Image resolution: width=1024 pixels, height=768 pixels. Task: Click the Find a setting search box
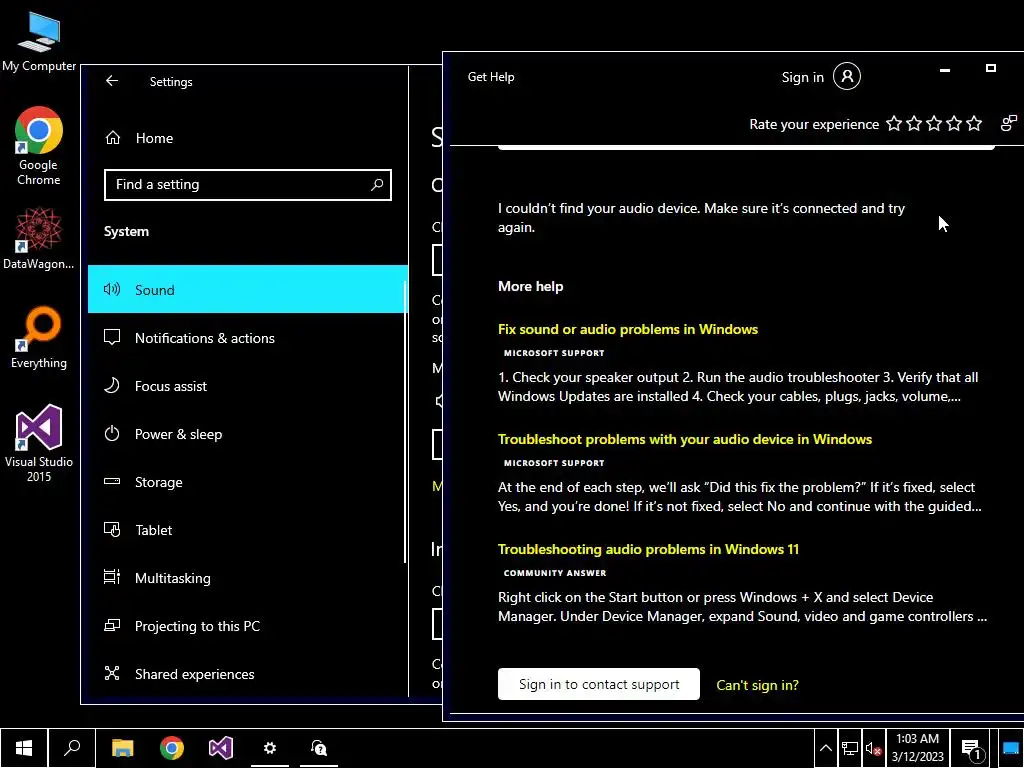click(248, 185)
